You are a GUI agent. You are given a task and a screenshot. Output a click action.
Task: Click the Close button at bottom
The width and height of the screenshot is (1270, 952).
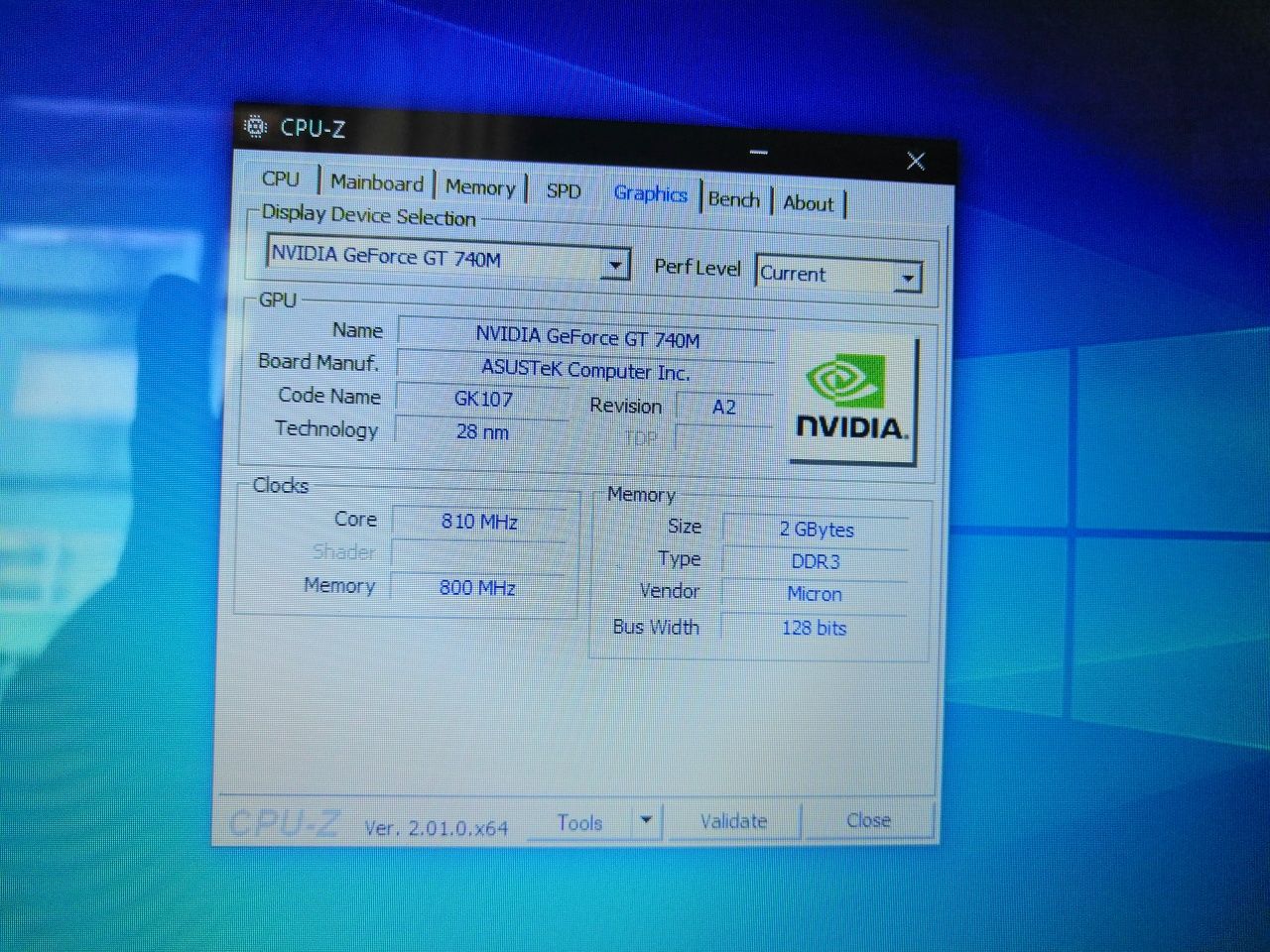click(868, 820)
